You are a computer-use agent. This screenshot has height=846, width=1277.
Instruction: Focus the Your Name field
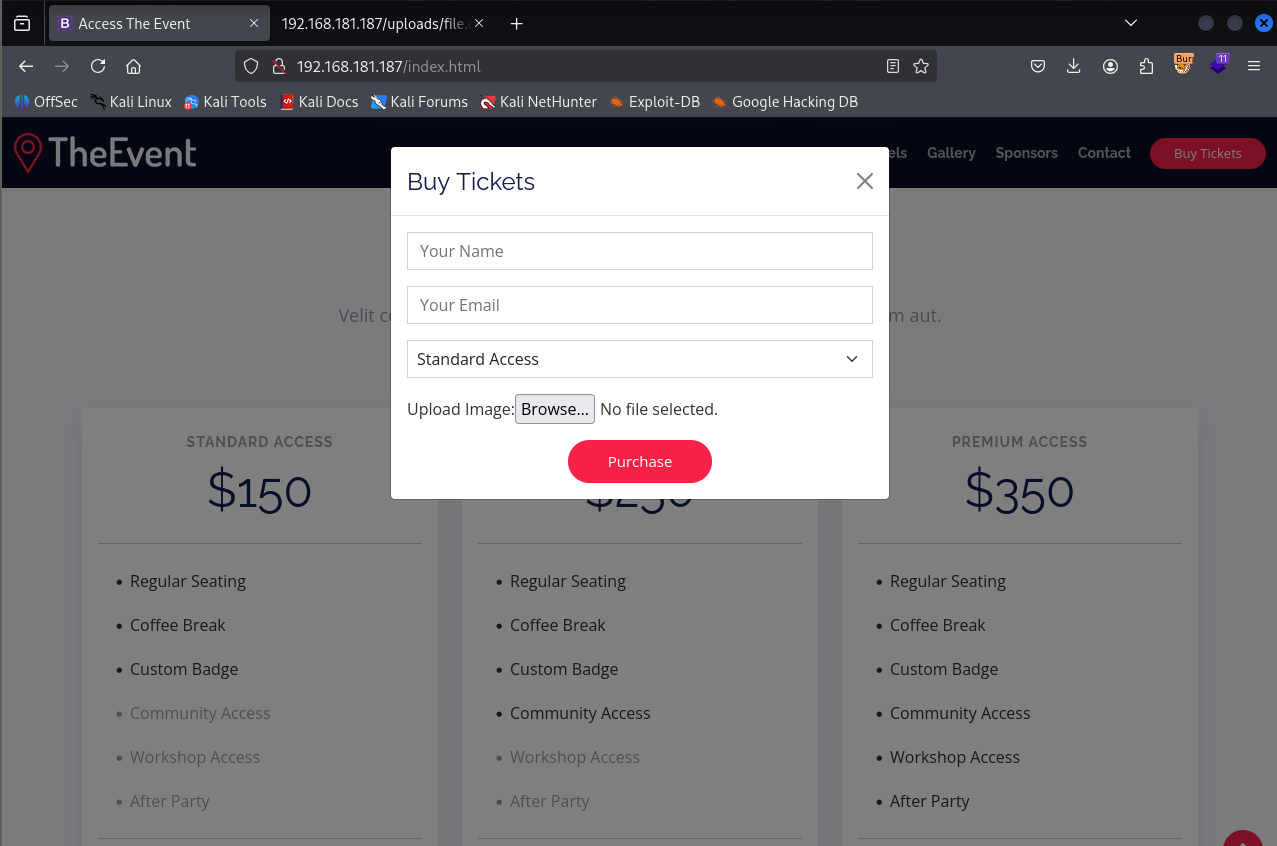point(639,251)
